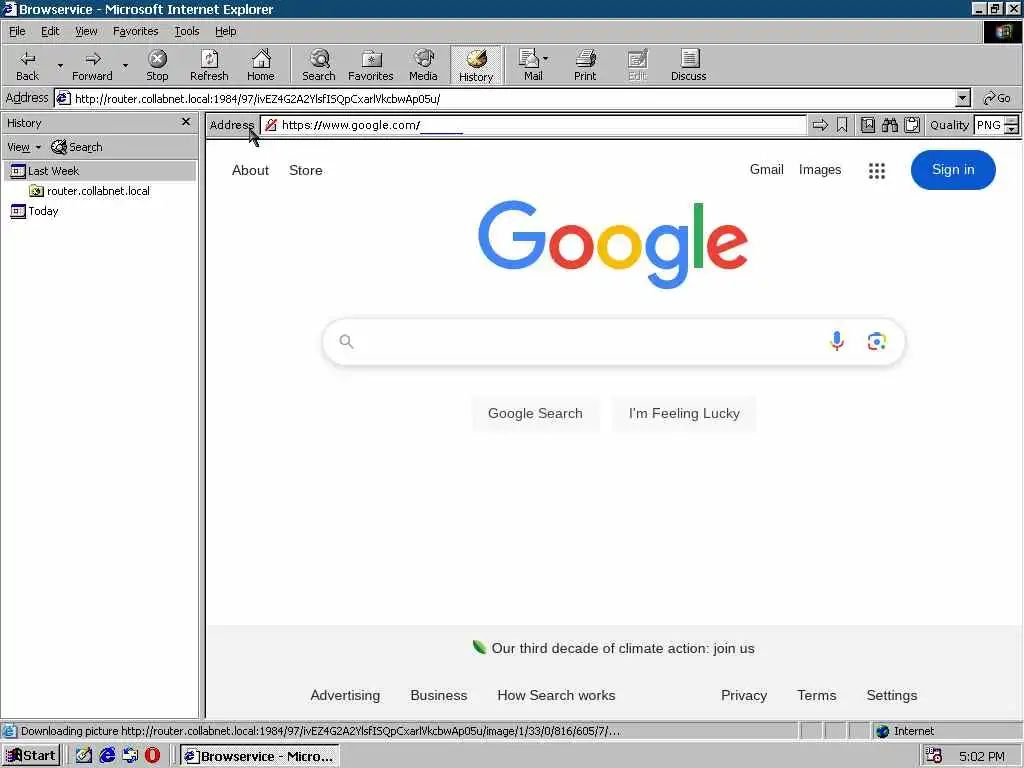Select router.collabnet.local history entry
Screen dimensions: 1024x768
pos(89,191)
